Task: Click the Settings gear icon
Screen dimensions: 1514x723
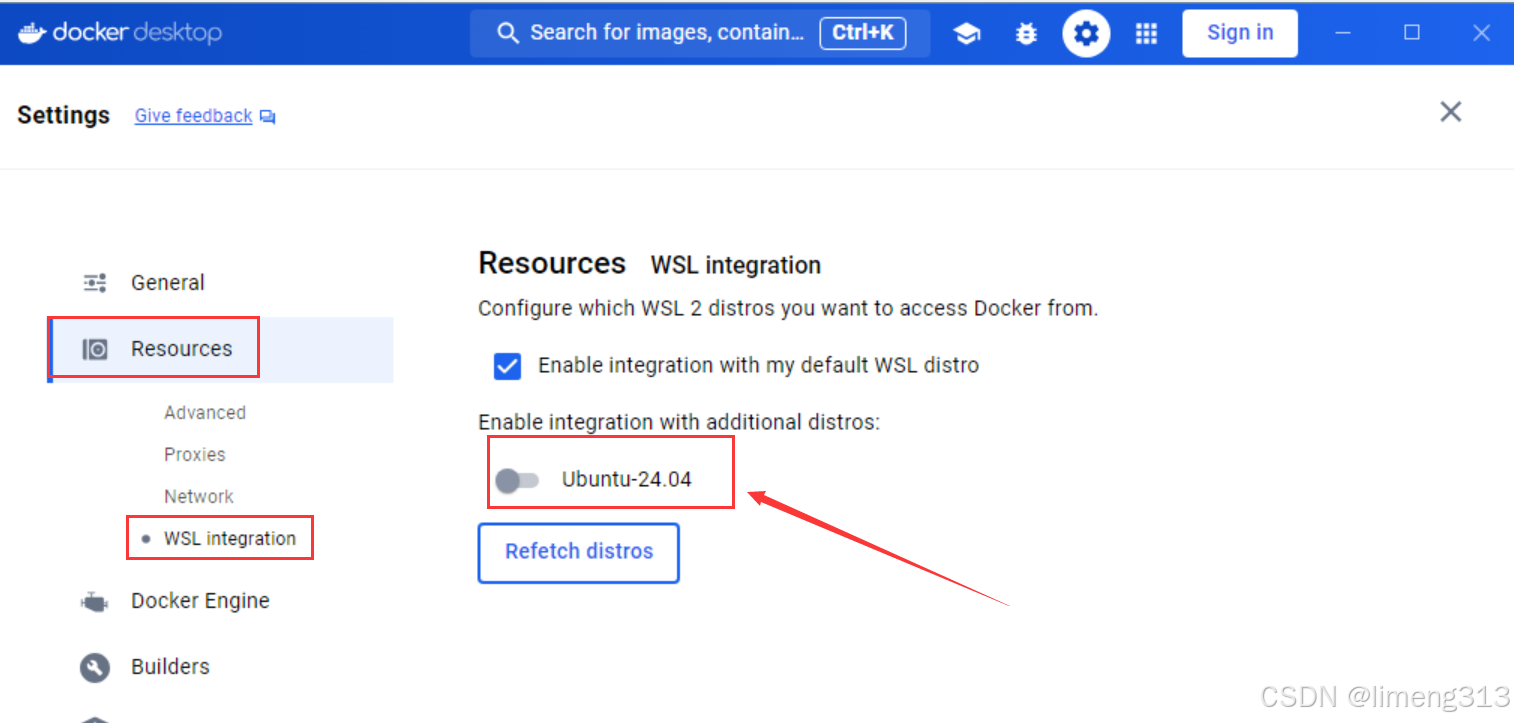Action: [1086, 34]
